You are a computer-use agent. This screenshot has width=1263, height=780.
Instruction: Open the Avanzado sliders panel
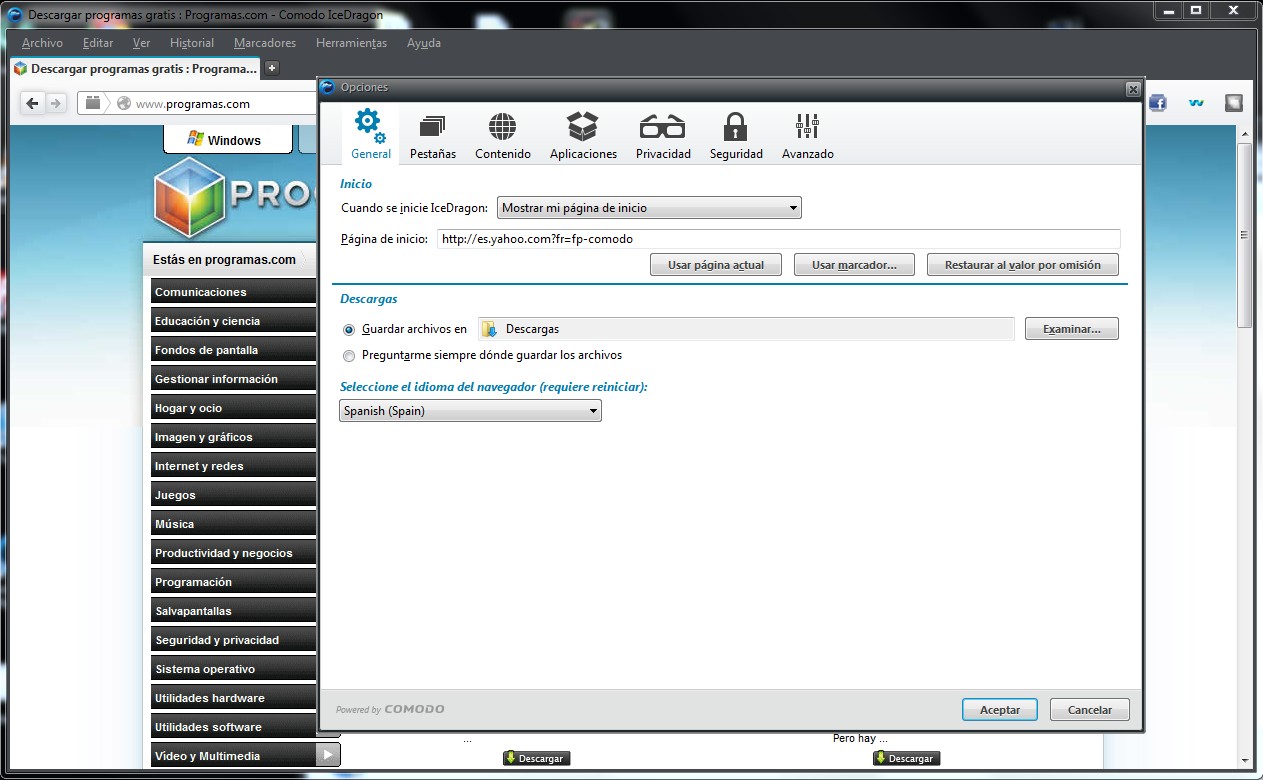pyautogui.click(x=807, y=134)
